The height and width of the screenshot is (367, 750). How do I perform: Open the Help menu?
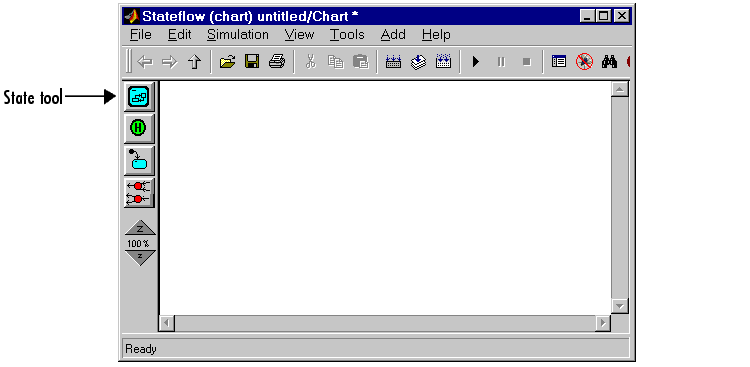tap(436, 35)
